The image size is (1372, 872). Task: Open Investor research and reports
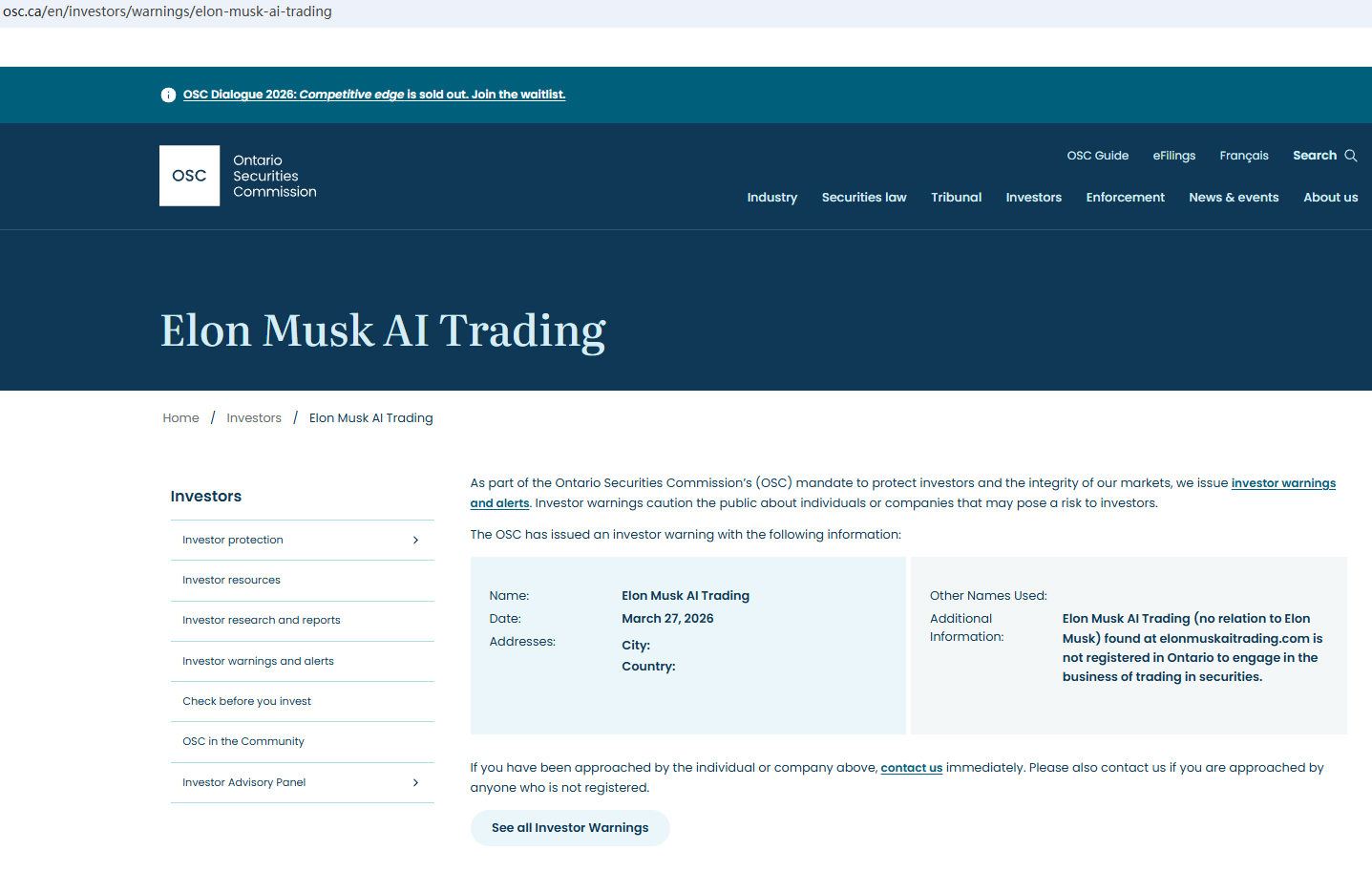[262, 621]
